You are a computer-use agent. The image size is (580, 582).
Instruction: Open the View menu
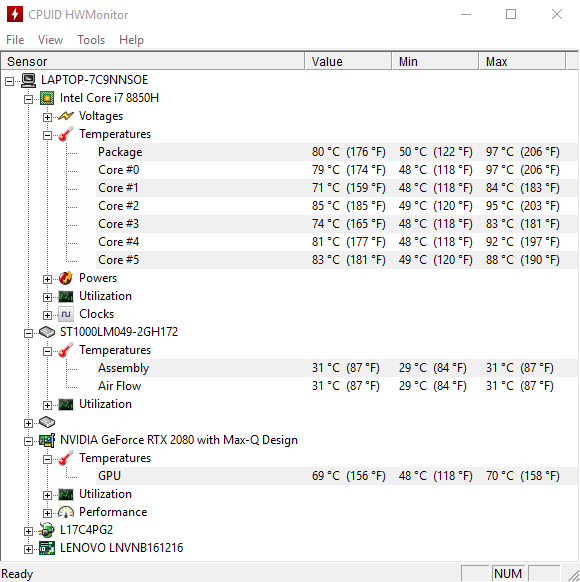[x=50, y=40]
